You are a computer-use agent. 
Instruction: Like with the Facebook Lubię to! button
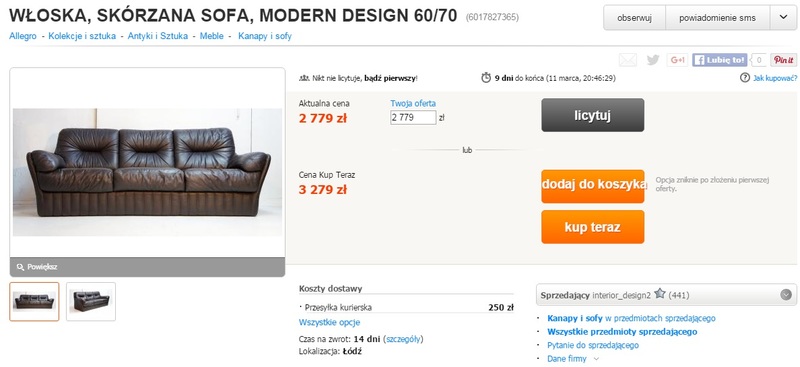(719, 60)
